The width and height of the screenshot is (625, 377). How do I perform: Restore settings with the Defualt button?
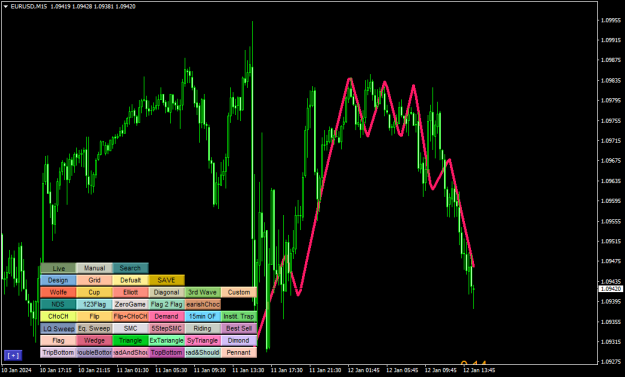coord(130,280)
